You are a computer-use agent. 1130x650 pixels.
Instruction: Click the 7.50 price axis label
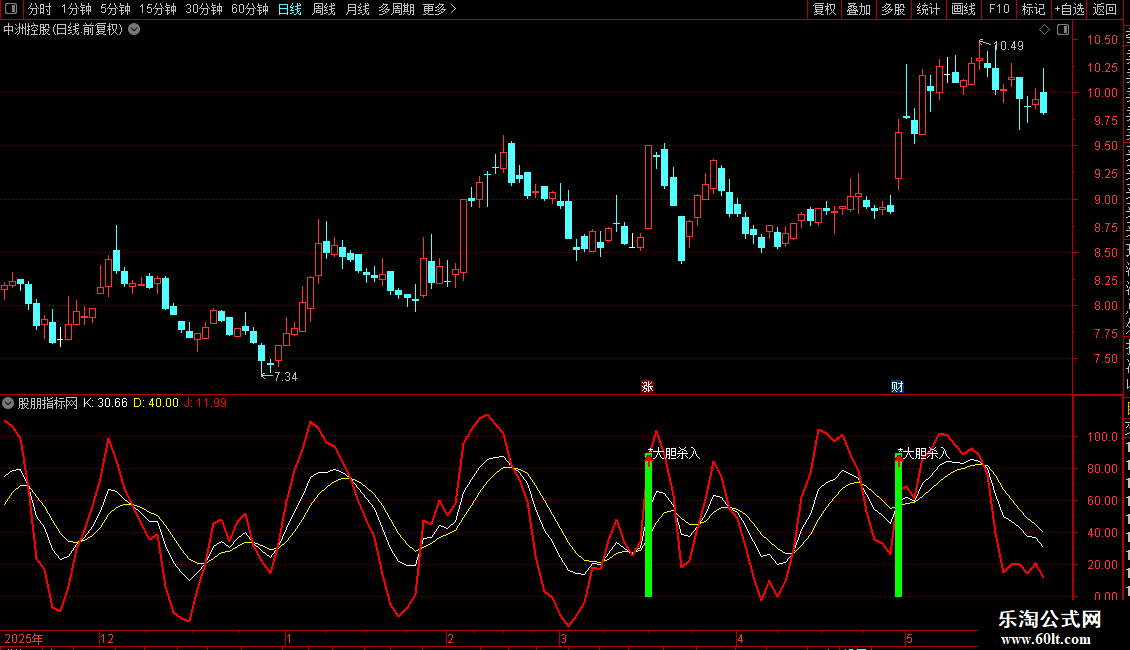pos(1106,359)
